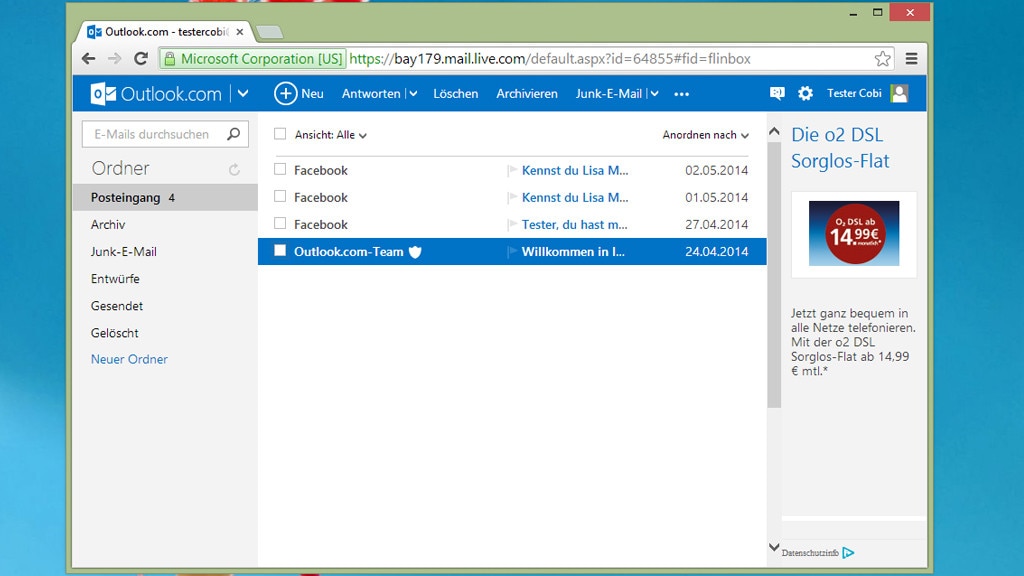Create a folder via Neuer Ordner
Image resolution: width=1024 pixels, height=576 pixels.
pyautogui.click(x=129, y=359)
